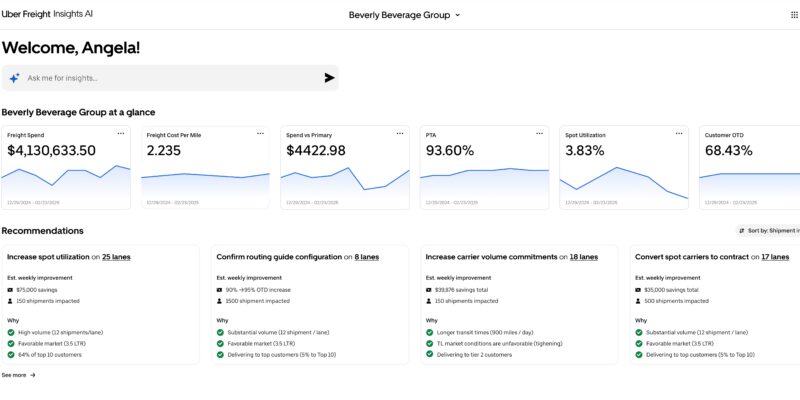This screenshot has width=800, height=400.
Task: Focus the Ask me for insights field
Action: tap(170, 78)
